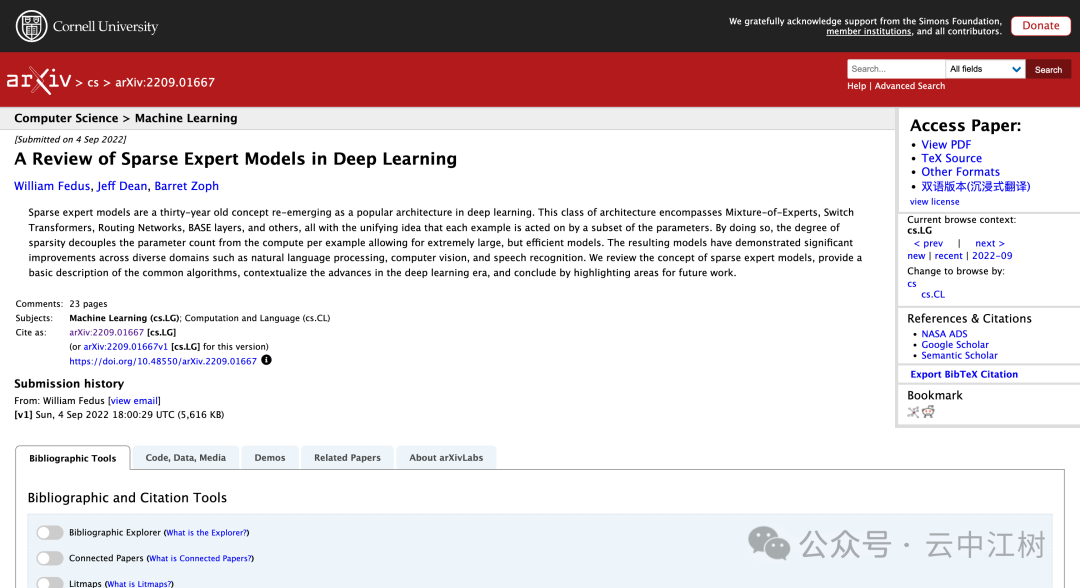Bookmark paper on BibSonomy icon

tap(913, 411)
